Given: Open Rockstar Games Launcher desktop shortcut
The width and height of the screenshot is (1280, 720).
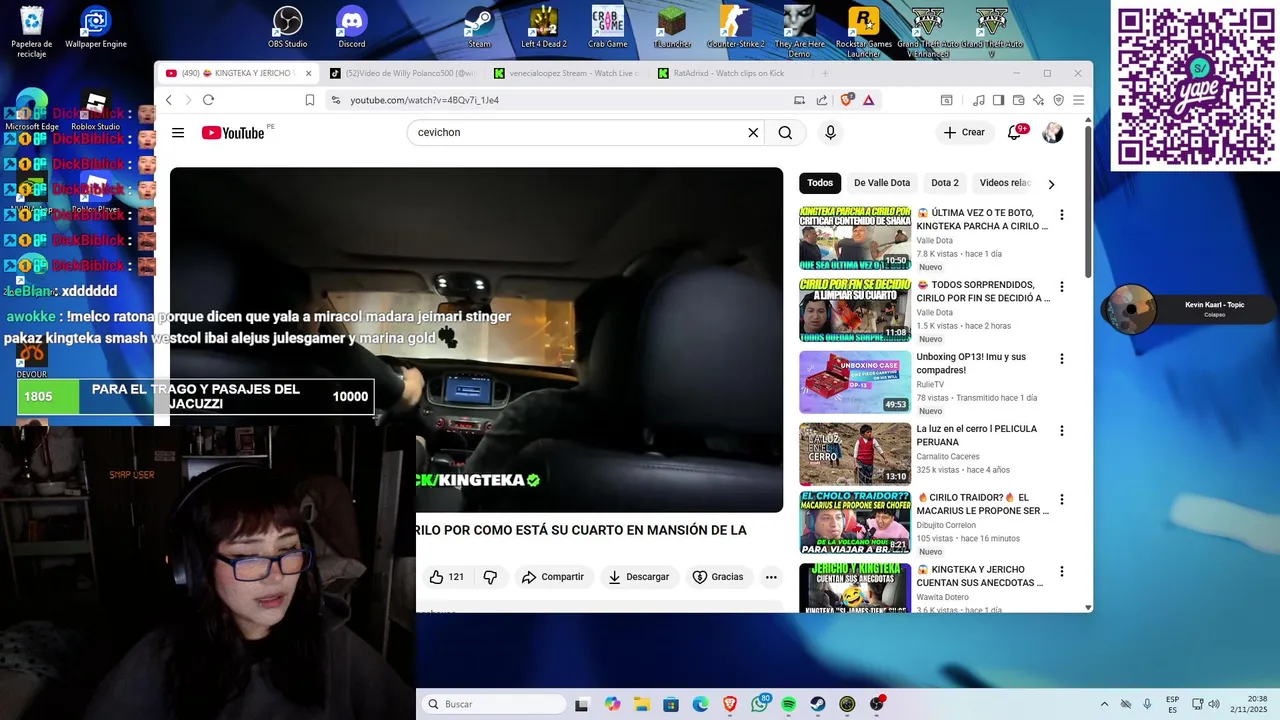Looking at the screenshot, I should point(863,32).
